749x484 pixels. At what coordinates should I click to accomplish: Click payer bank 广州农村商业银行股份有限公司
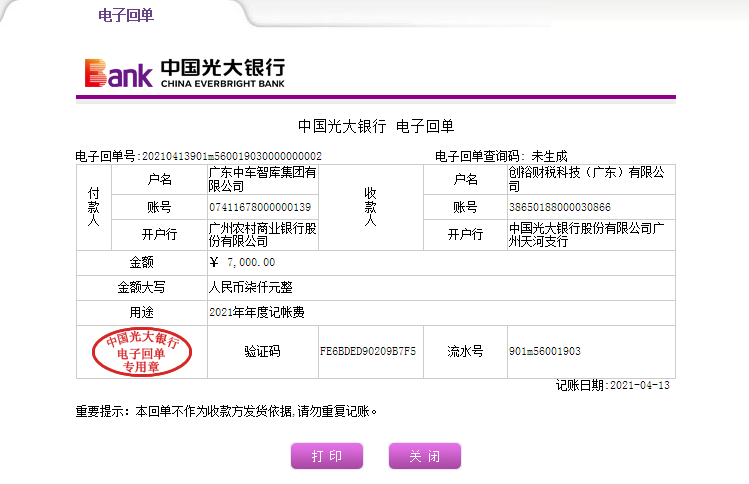point(262,235)
